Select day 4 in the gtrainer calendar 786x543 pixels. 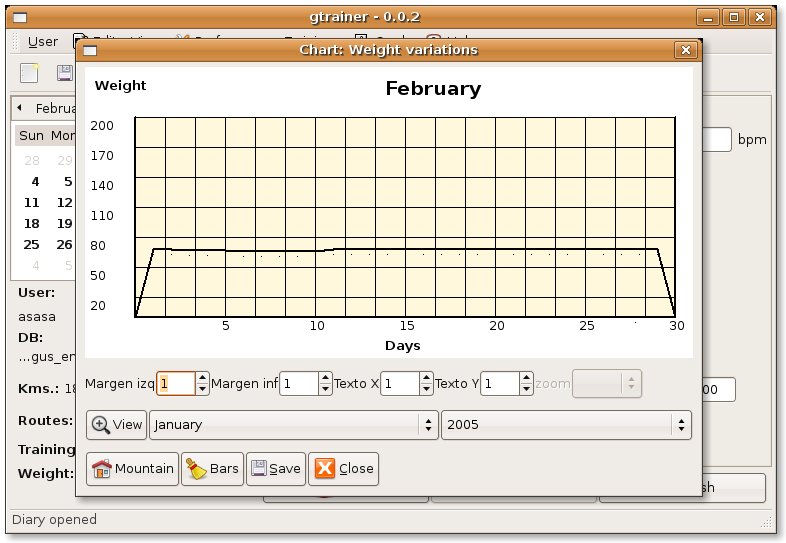(35, 182)
